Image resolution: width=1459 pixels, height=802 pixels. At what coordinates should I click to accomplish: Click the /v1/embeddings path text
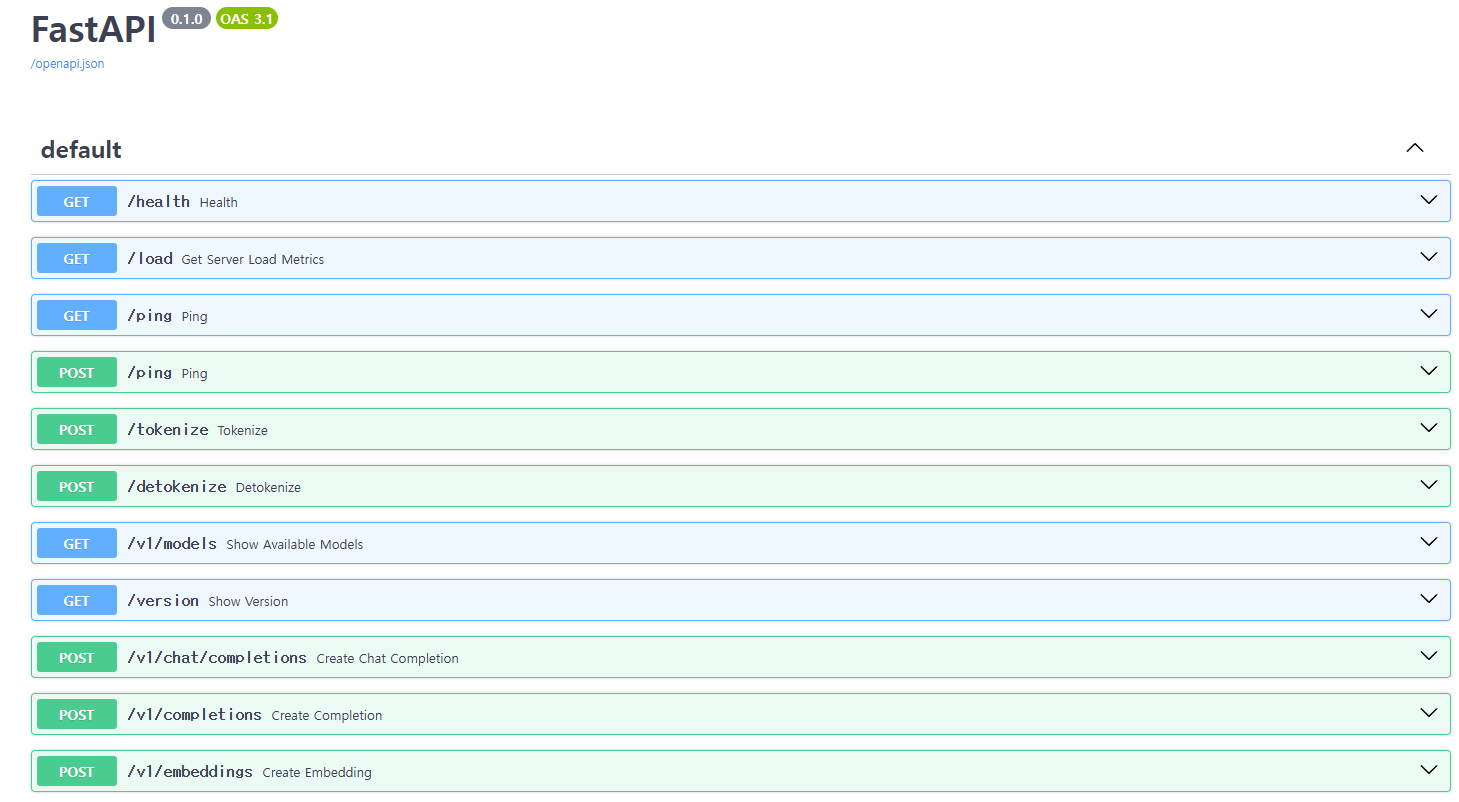pyautogui.click(x=190, y=771)
